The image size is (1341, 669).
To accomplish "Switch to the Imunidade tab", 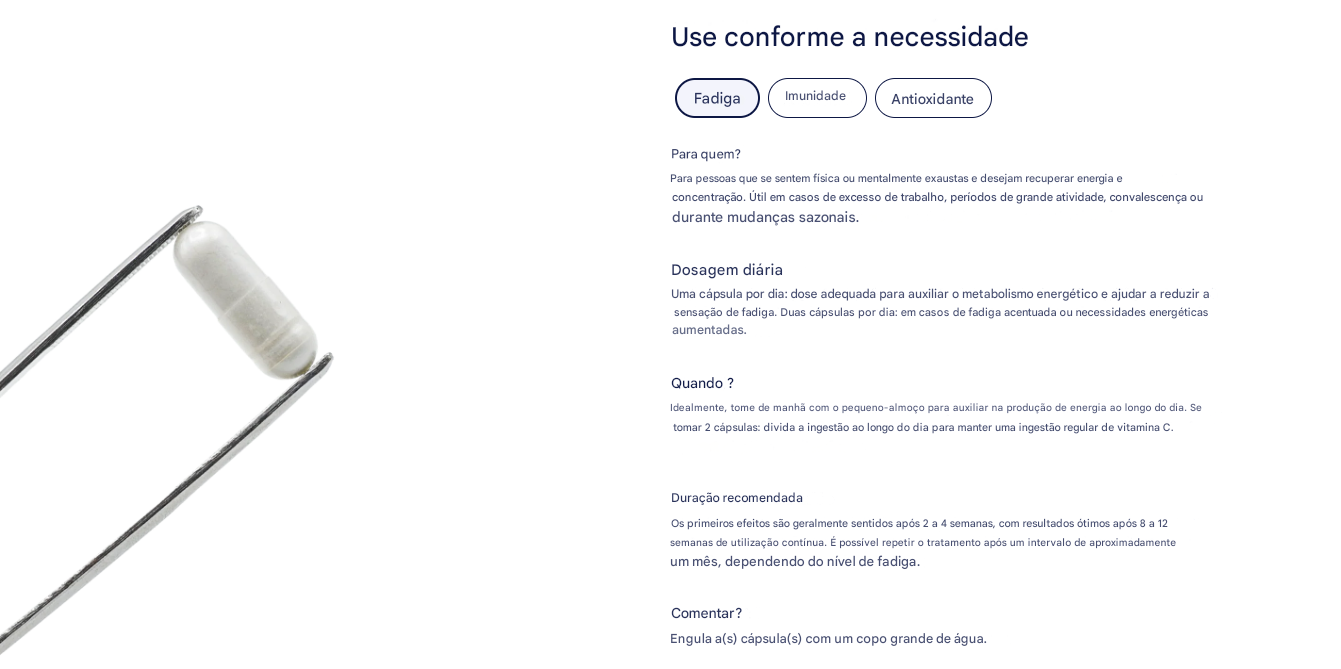I will pyautogui.click(x=816, y=97).
